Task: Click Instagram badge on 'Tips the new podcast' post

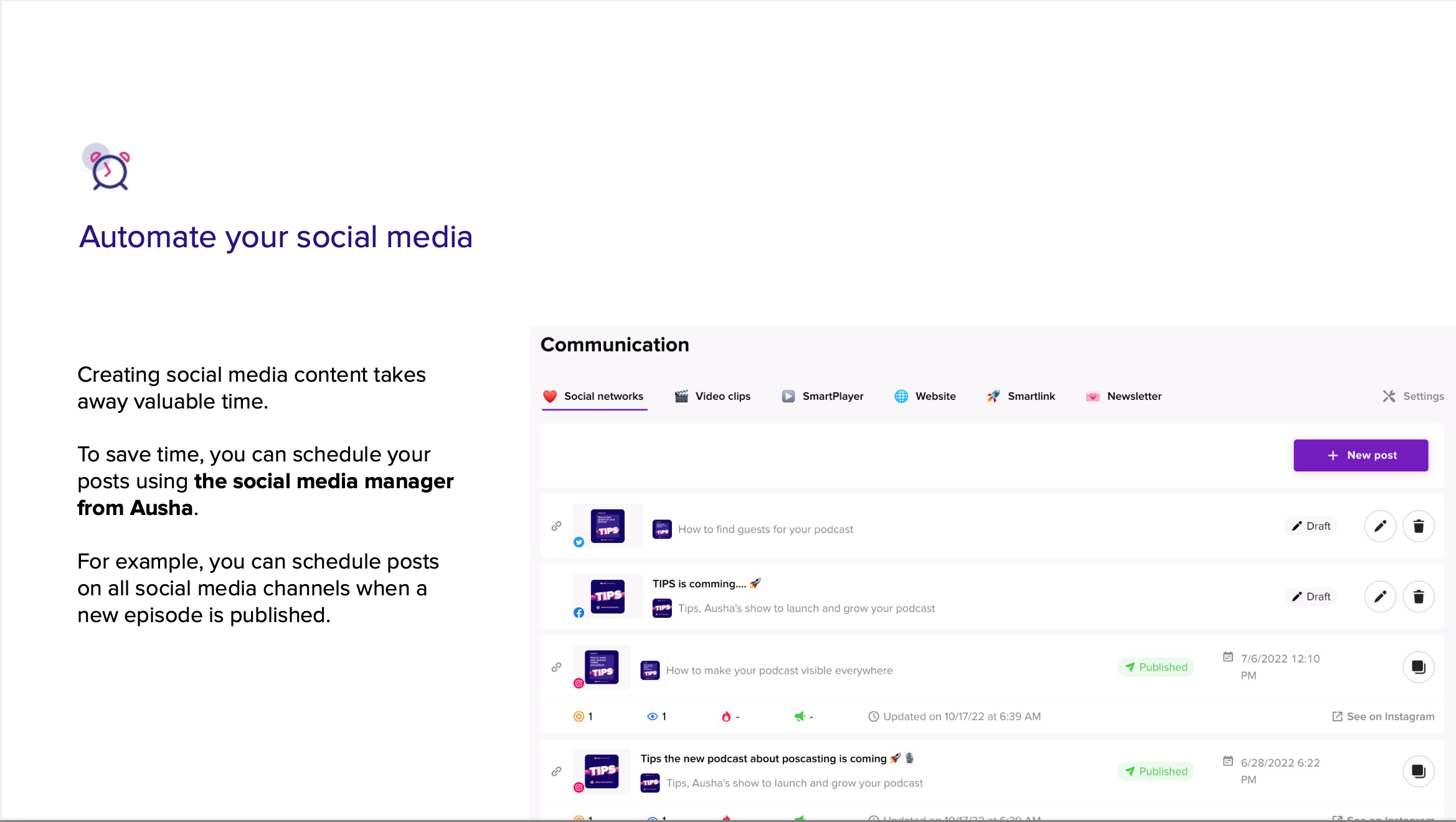Action: tap(579, 787)
